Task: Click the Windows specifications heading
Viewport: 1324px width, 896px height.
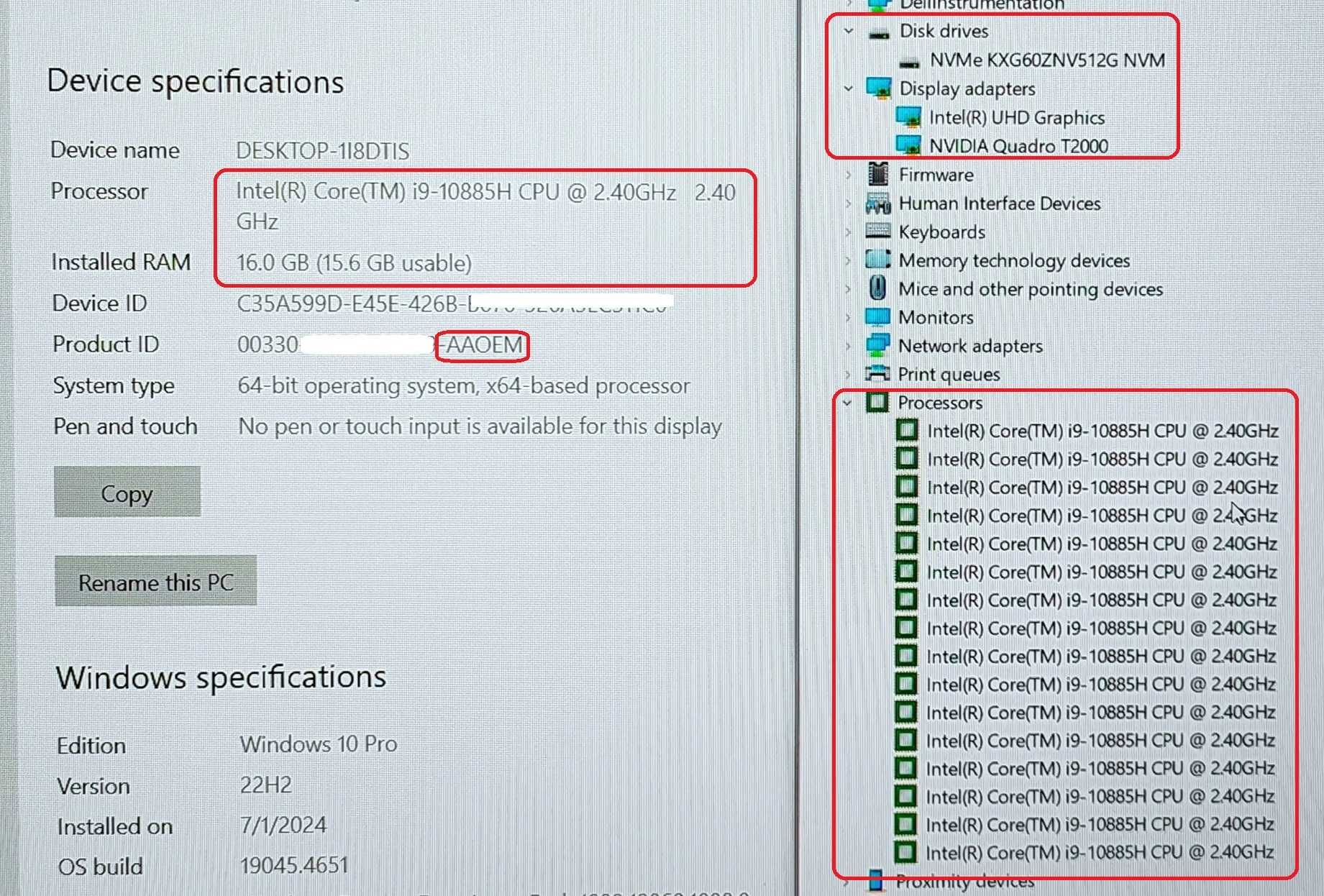Action: (x=221, y=678)
